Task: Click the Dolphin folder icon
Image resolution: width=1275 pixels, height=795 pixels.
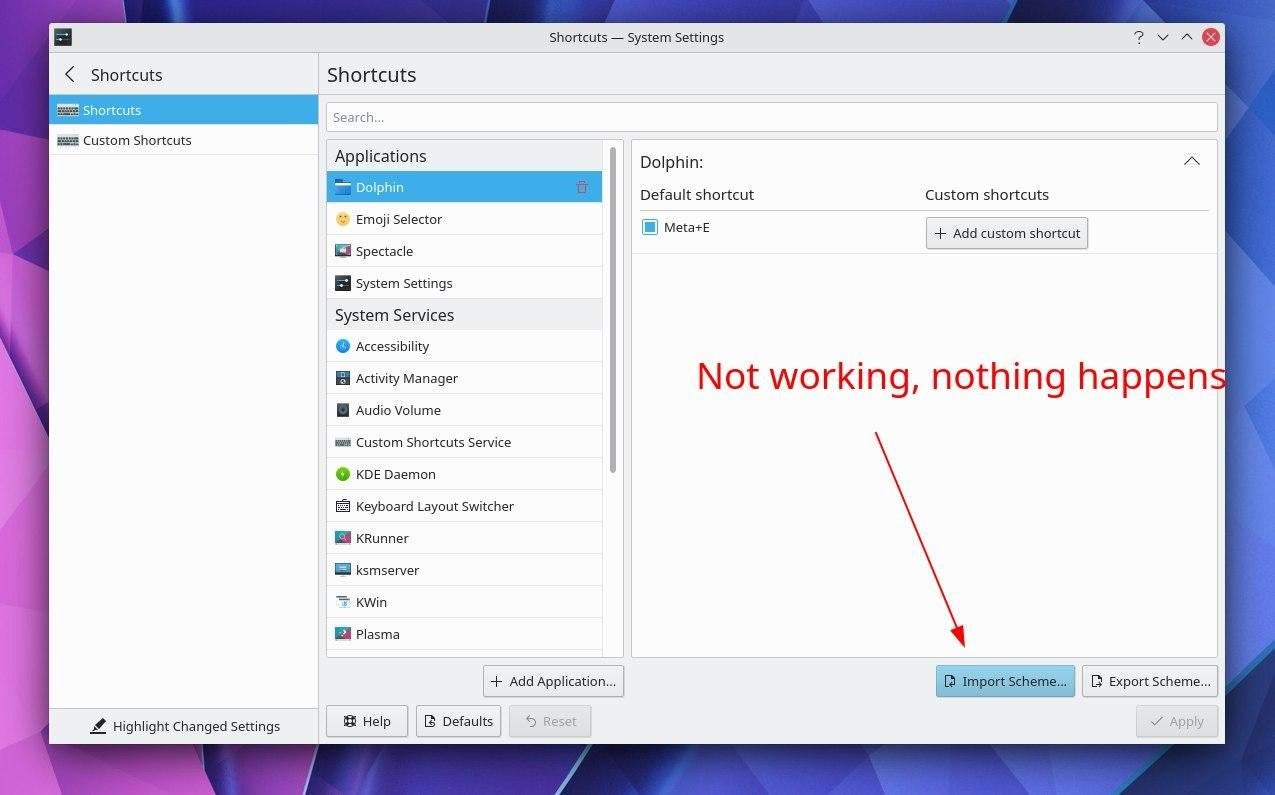Action: [x=343, y=187]
